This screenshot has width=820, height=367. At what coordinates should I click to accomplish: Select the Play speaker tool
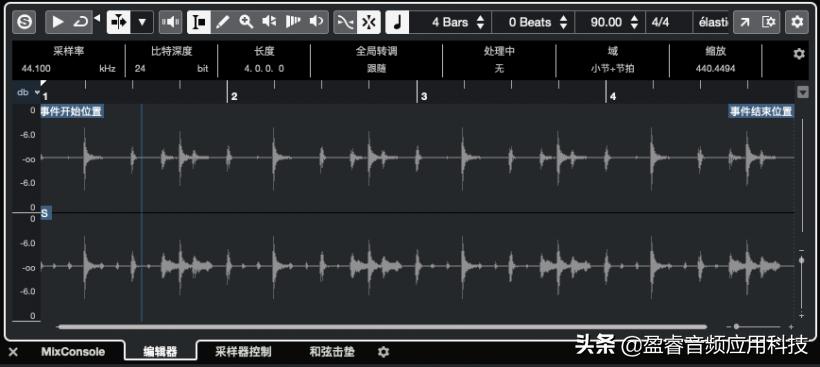269,22
